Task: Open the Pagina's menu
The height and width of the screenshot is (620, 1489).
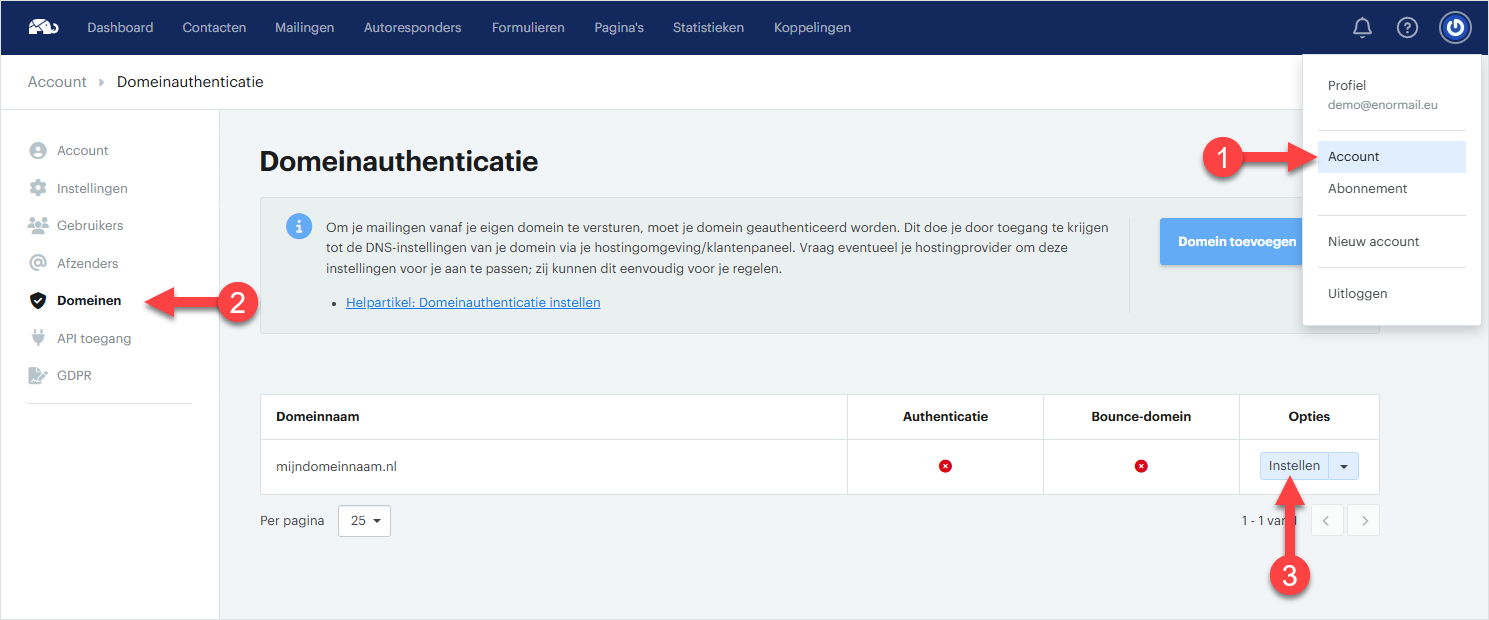Action: coord(619,28)
